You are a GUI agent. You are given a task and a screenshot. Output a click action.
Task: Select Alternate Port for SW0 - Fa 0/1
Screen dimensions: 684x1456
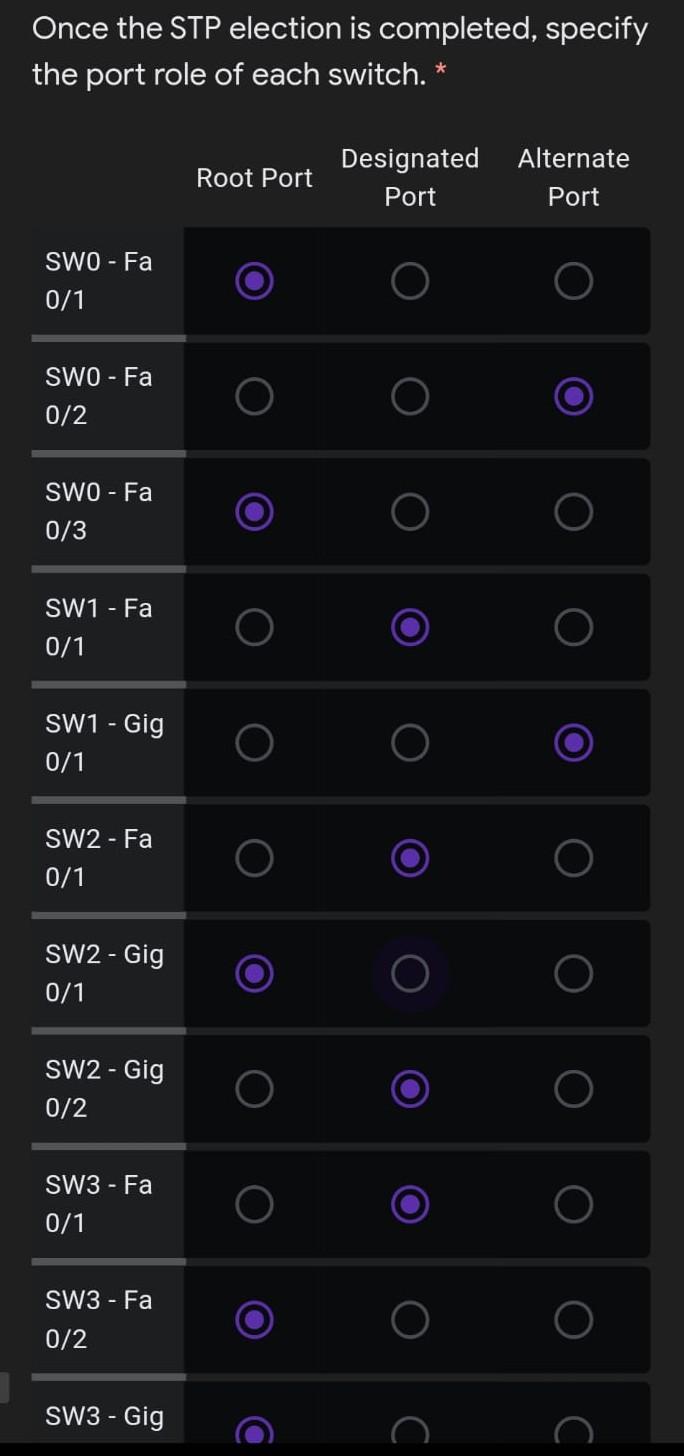(x=573, y=282)
